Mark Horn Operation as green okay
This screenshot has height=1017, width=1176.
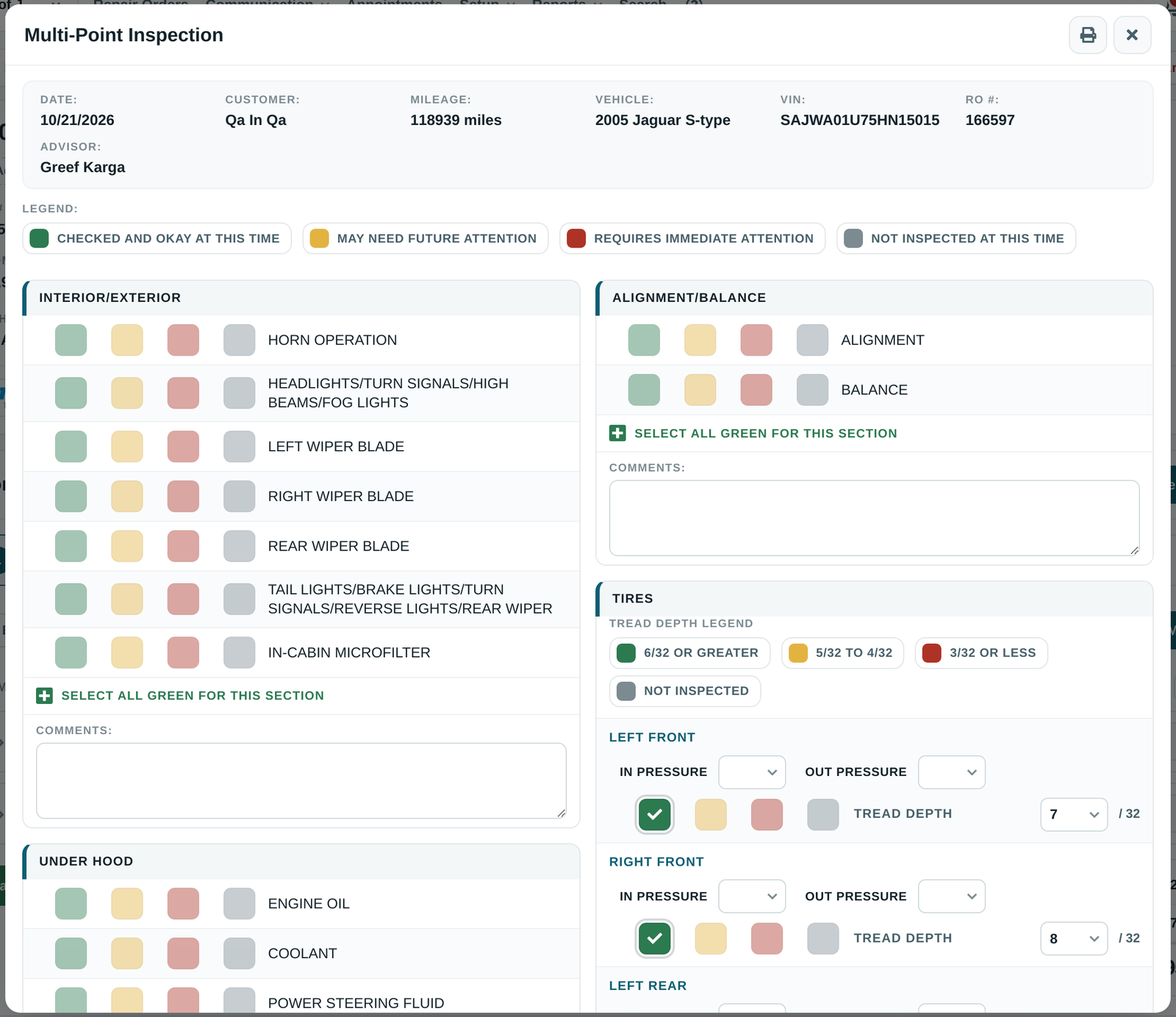71,340
